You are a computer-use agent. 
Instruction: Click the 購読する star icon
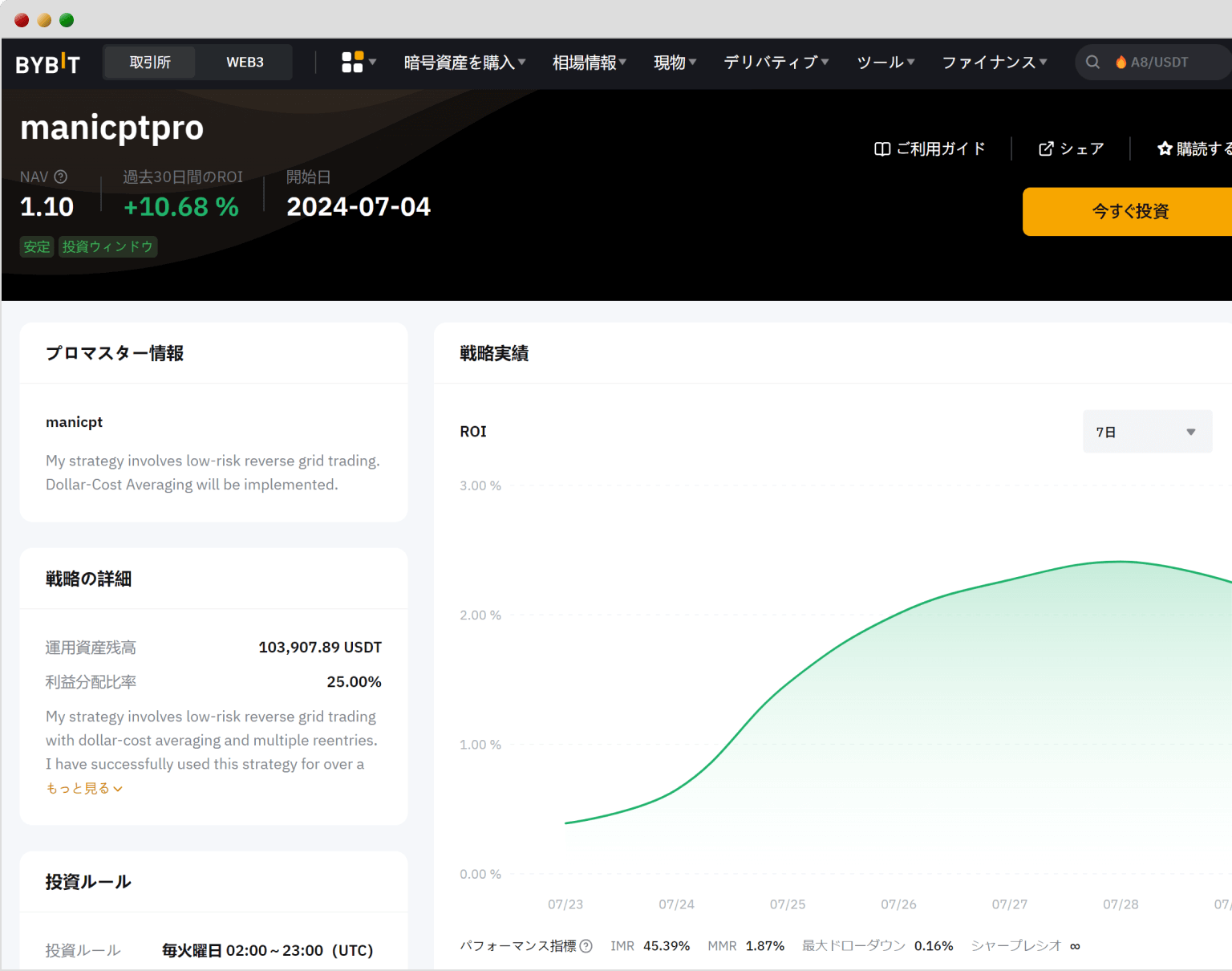tap(1165, 148)
